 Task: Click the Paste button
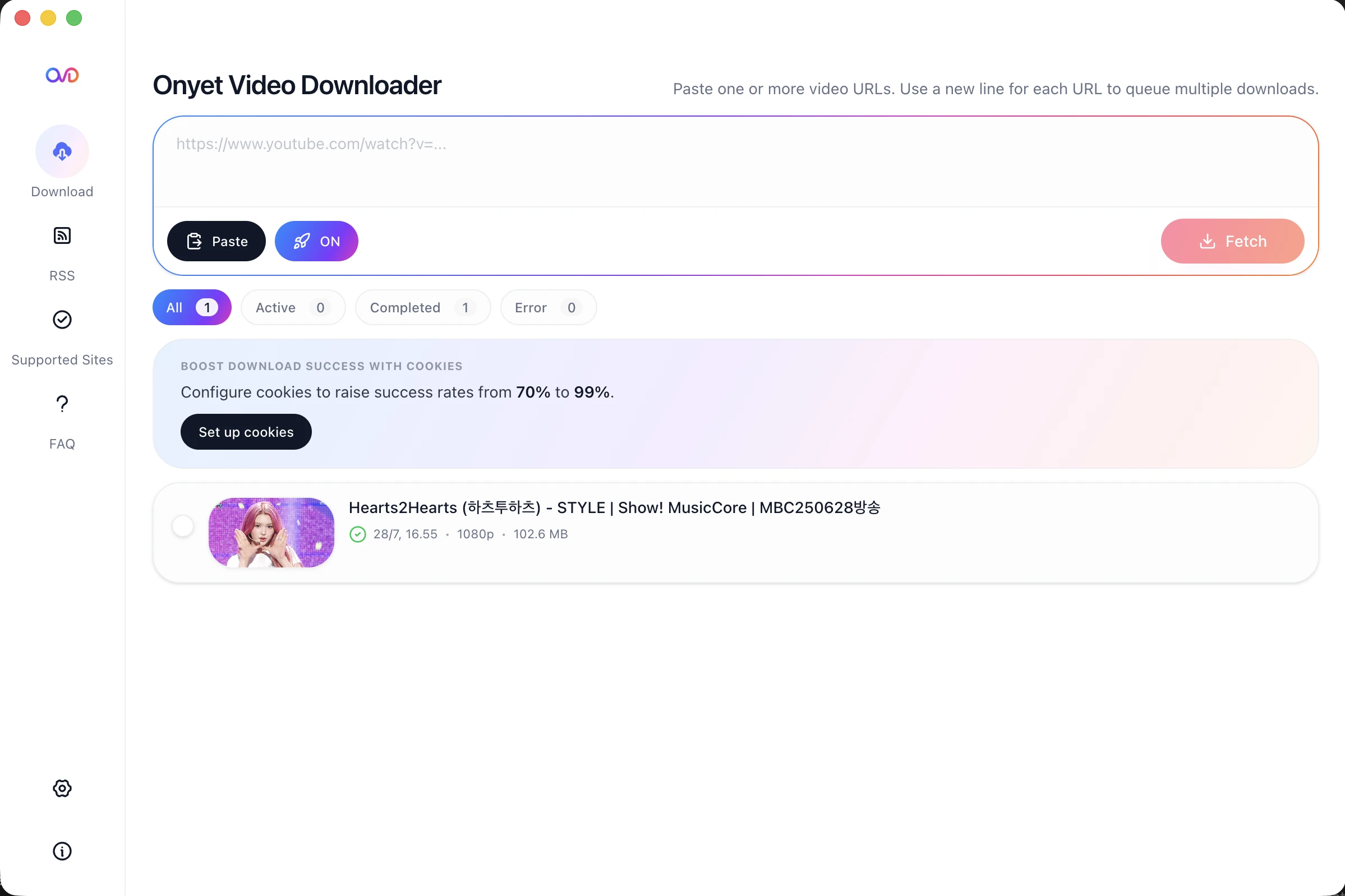tap(217, 241)
